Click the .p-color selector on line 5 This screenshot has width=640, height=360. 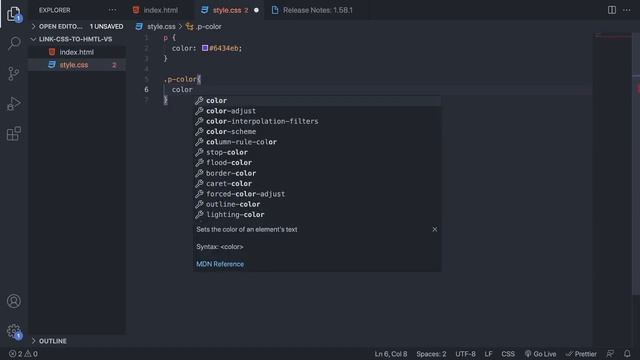[180, 79]
